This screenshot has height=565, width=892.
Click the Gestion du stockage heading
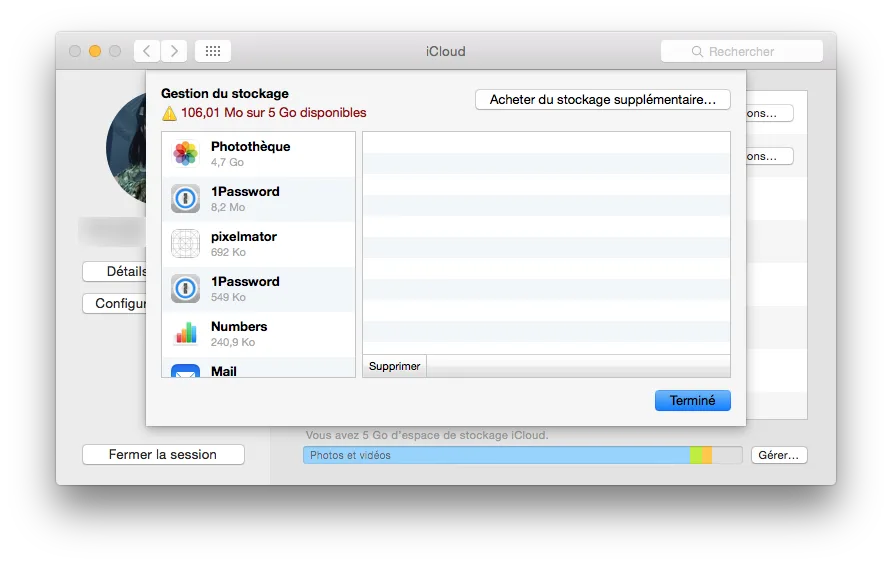tap(225, 93)
